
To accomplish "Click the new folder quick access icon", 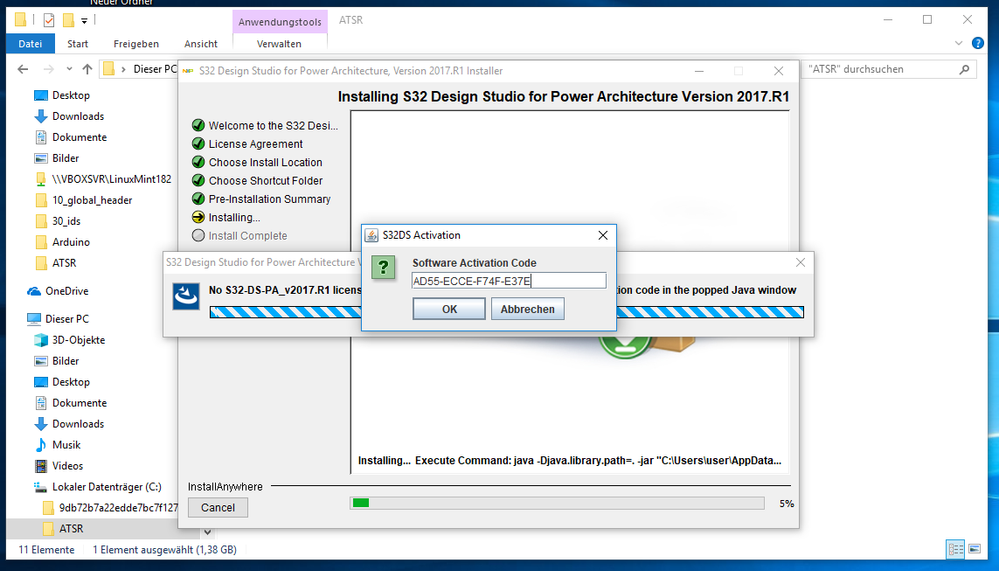I will click(x=68, y=20).
